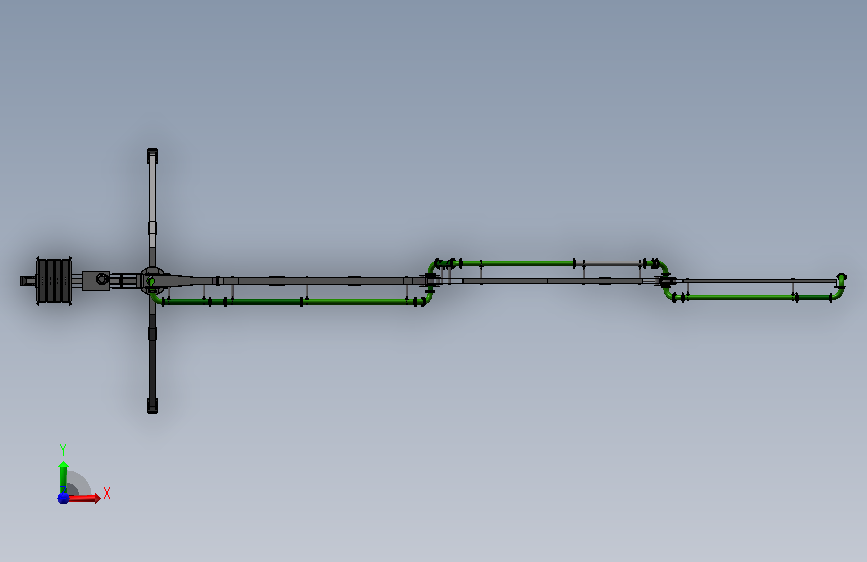Screen dimensions: 867x562
Task: Click the green Y axis arrow of the triad
Action: tap(63, 478)
